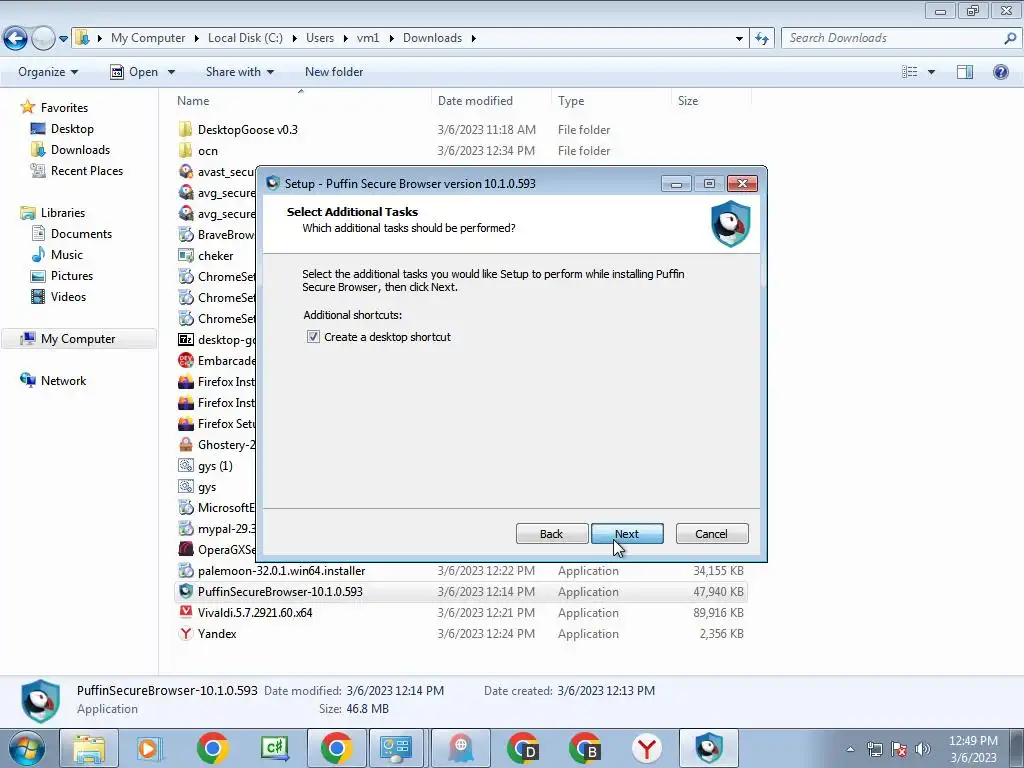1024x768 pixels.
Task: Open the recent locations dropdown beside navigation arrows
Action: [63, 39]
